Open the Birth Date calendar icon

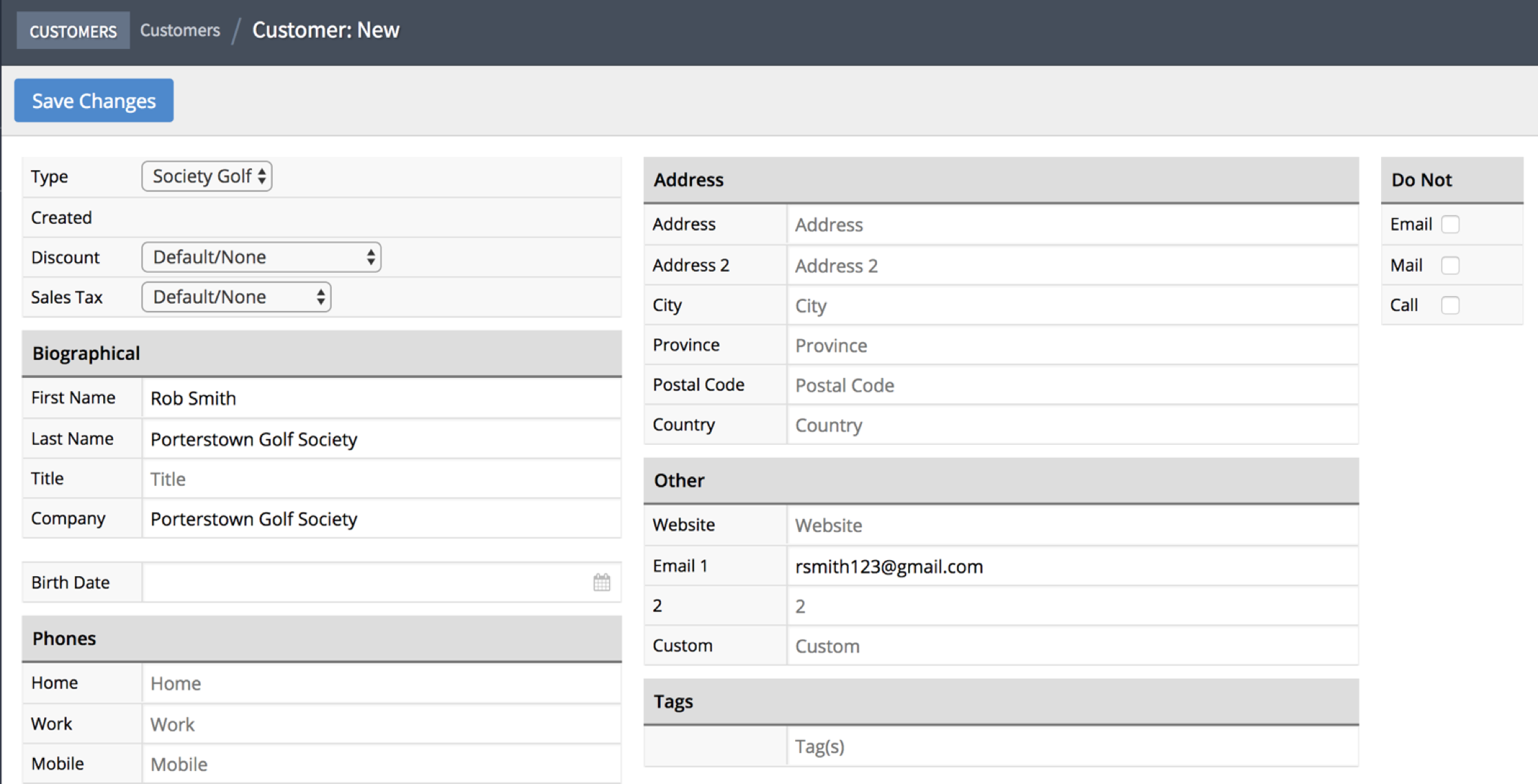pos(601,582)
